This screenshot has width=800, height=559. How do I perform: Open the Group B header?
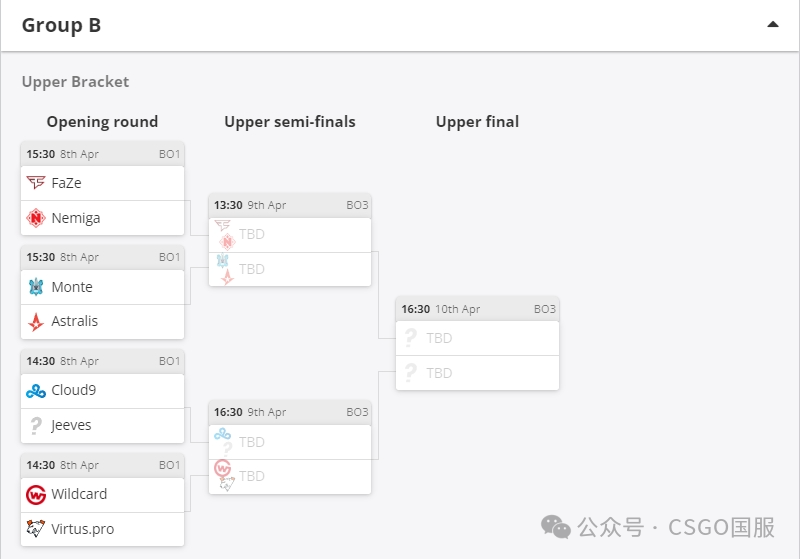[61, 25]
